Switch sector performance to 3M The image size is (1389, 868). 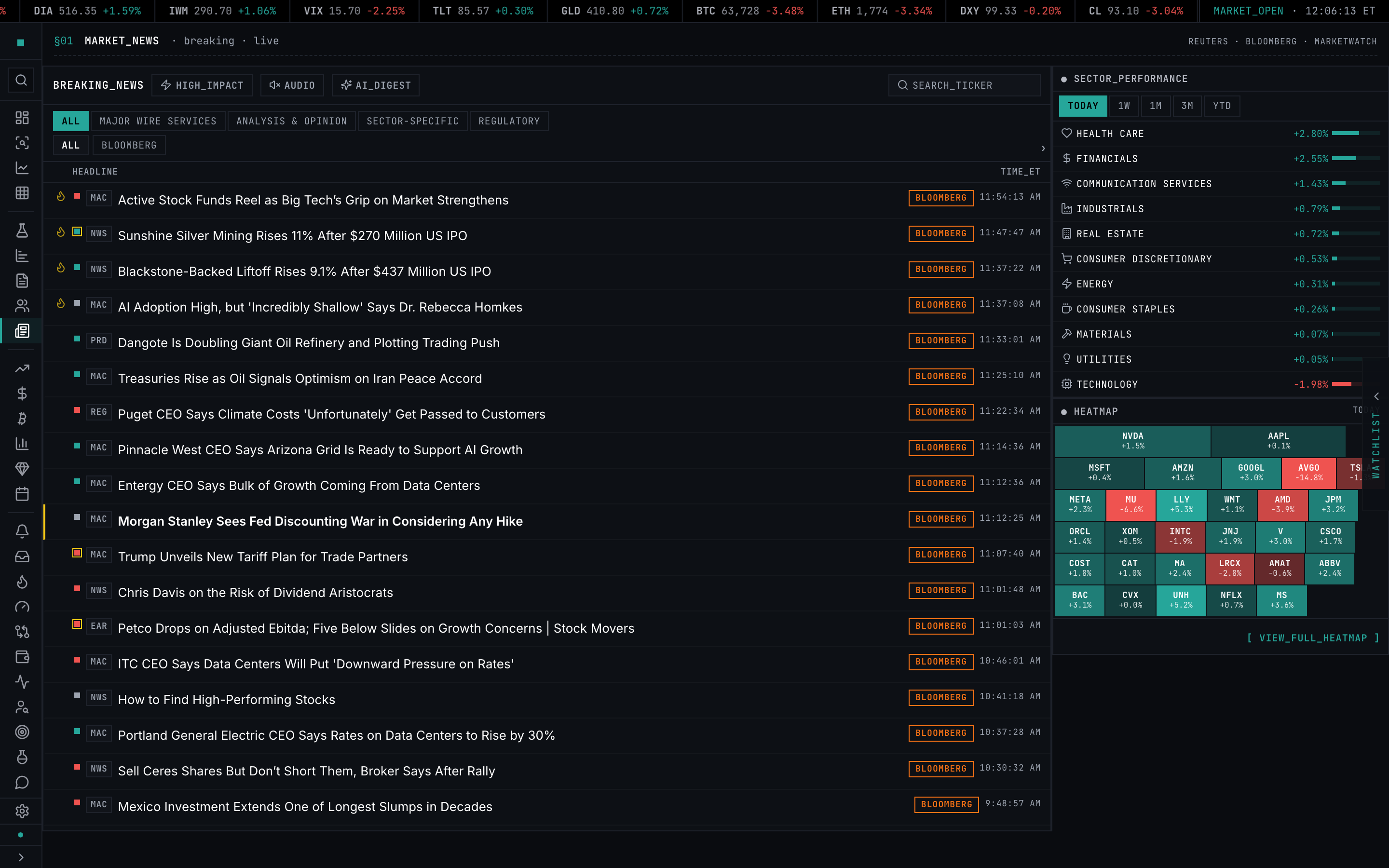(x=1187, y=106)
